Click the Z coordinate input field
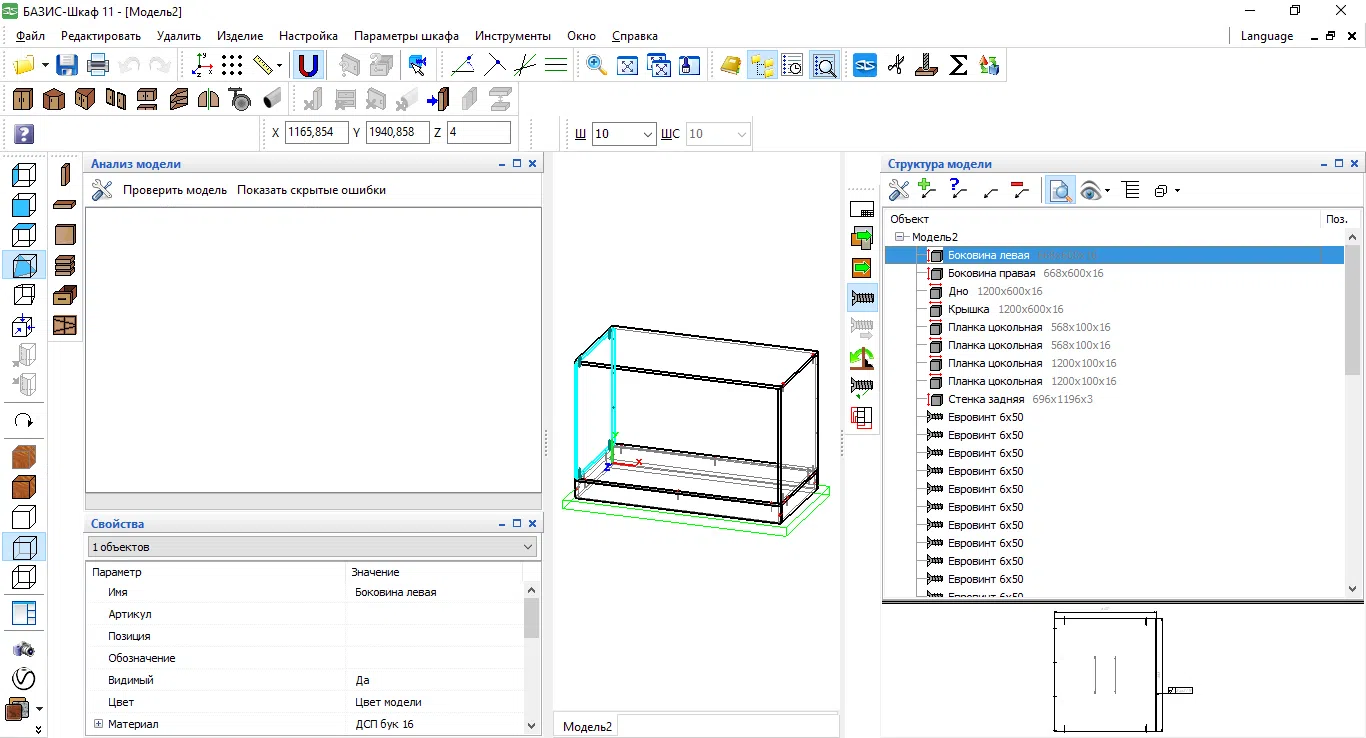Image resolution: width=1366 pixels, height=738 pixels. point(479,132)
